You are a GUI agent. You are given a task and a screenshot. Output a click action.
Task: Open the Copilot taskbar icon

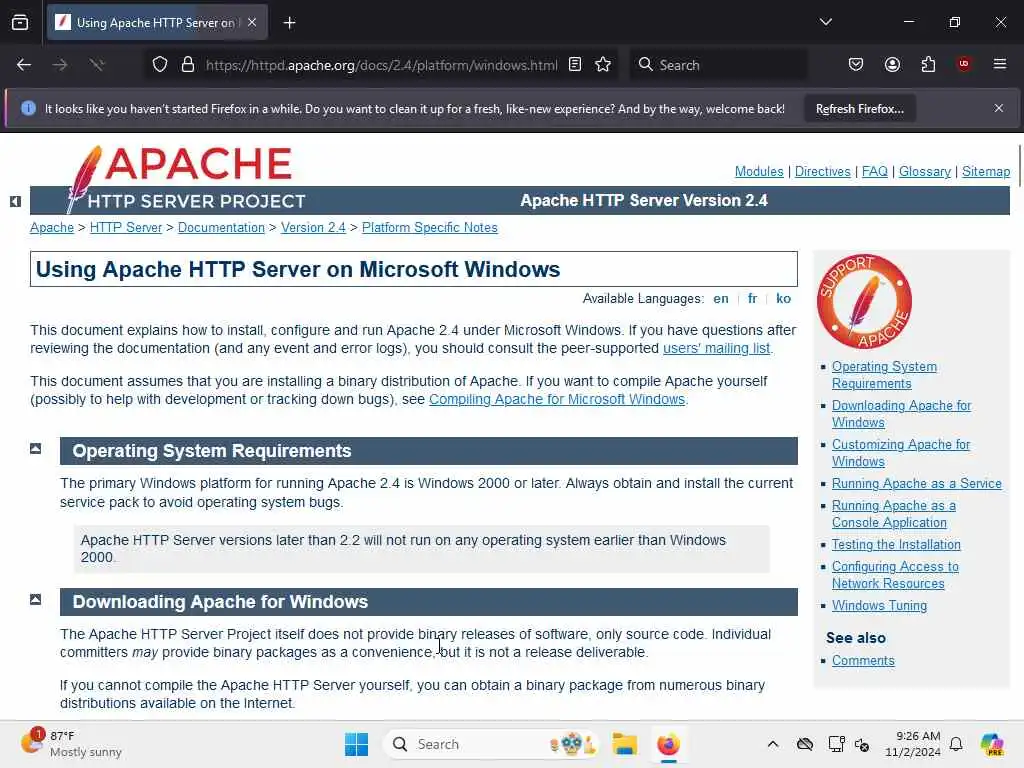click(x=992, y=744)
